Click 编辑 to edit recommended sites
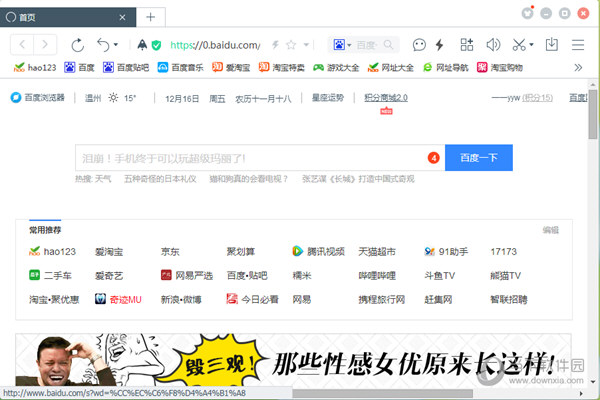Viewport: 600px width, 400px height. (550, 230)
